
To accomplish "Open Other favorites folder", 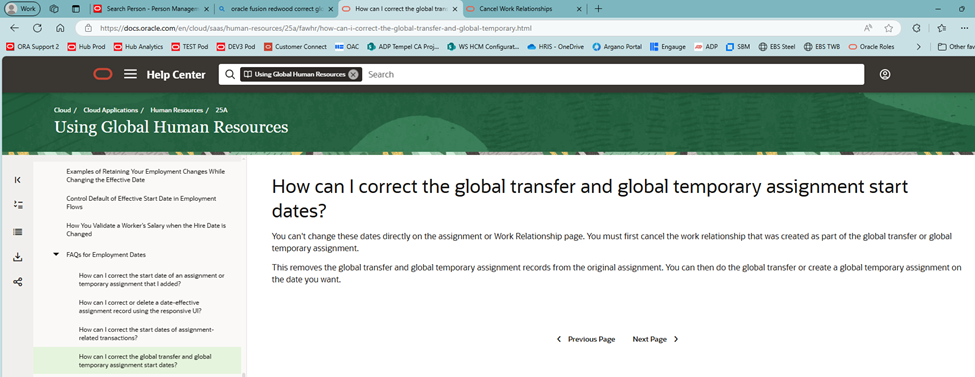I will (x=955, y=46).
